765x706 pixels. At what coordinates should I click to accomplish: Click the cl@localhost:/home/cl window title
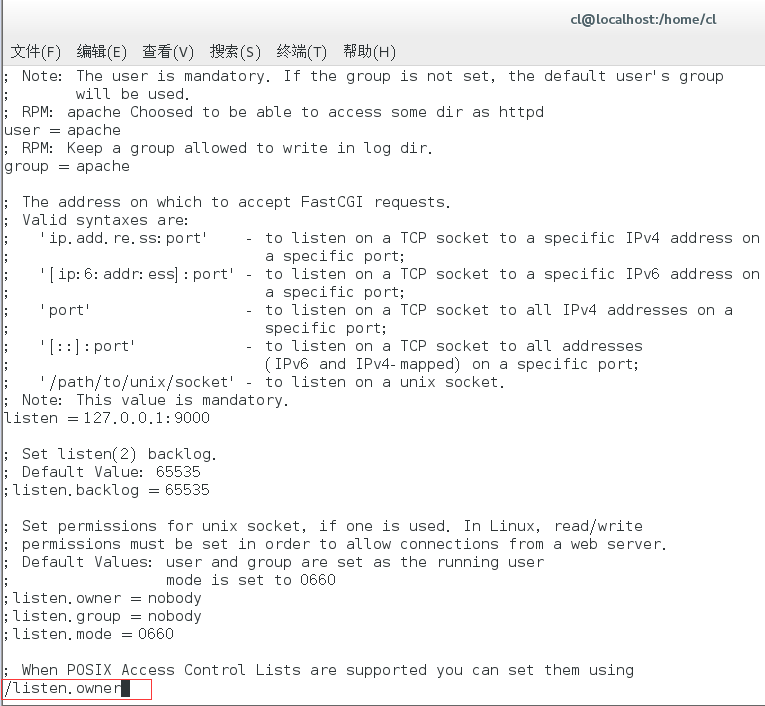(x=643, y=20)
